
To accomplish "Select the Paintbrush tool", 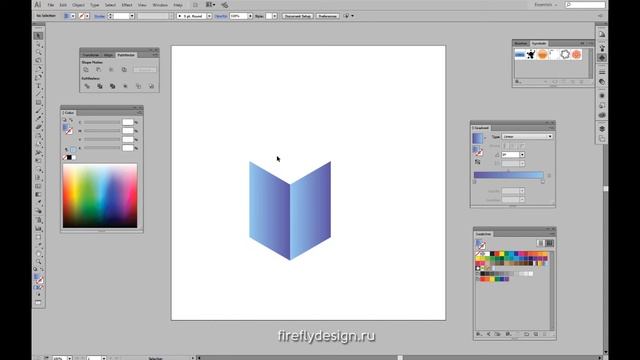I will (x=38, y=111).
